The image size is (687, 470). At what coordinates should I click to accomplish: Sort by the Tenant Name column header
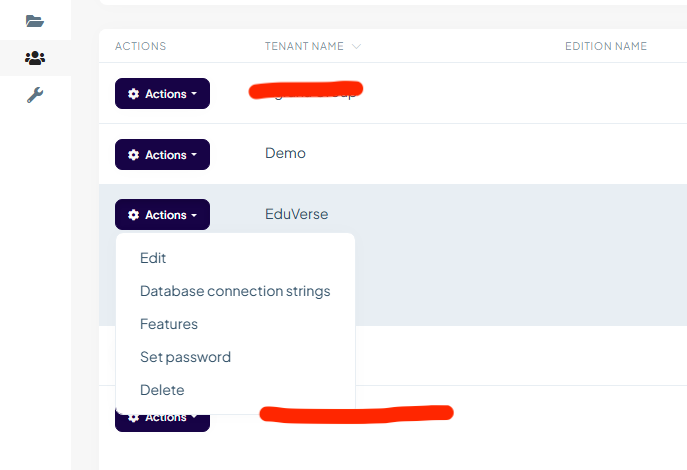(x=304, y=46)
